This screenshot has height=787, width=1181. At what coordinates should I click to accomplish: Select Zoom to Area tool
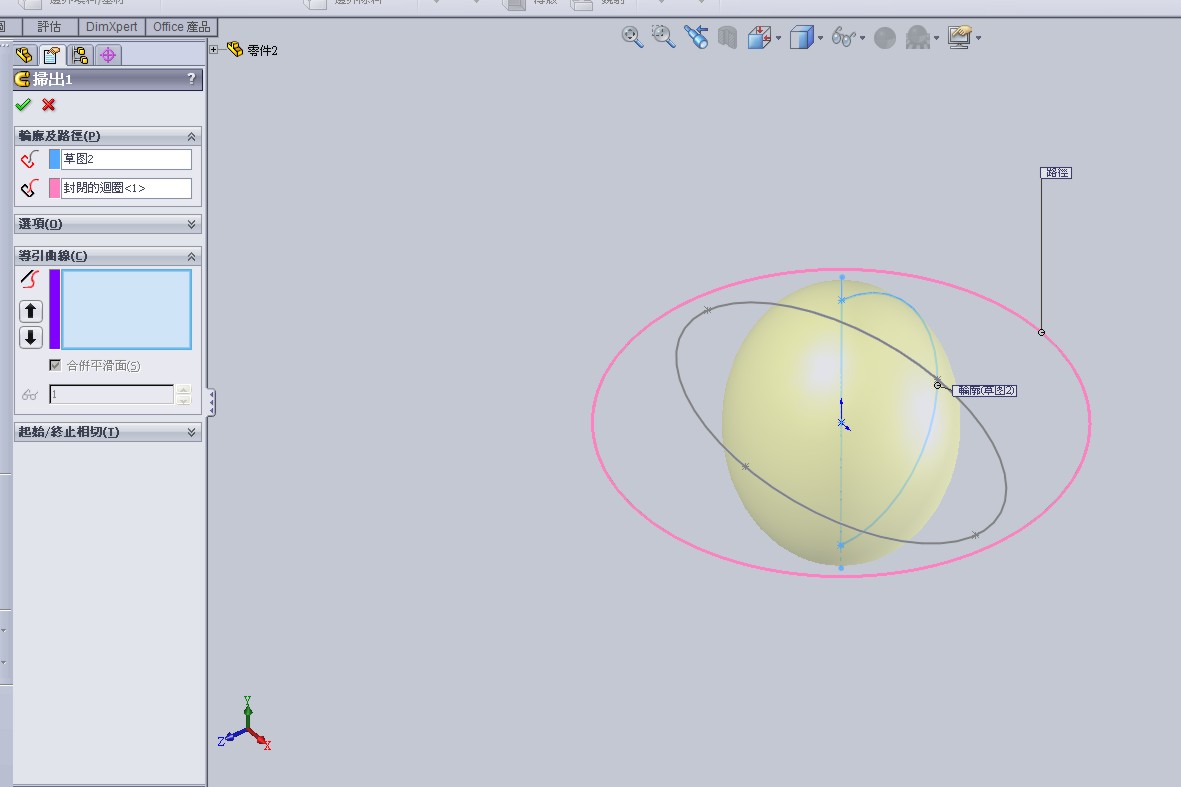coord(664,37)
